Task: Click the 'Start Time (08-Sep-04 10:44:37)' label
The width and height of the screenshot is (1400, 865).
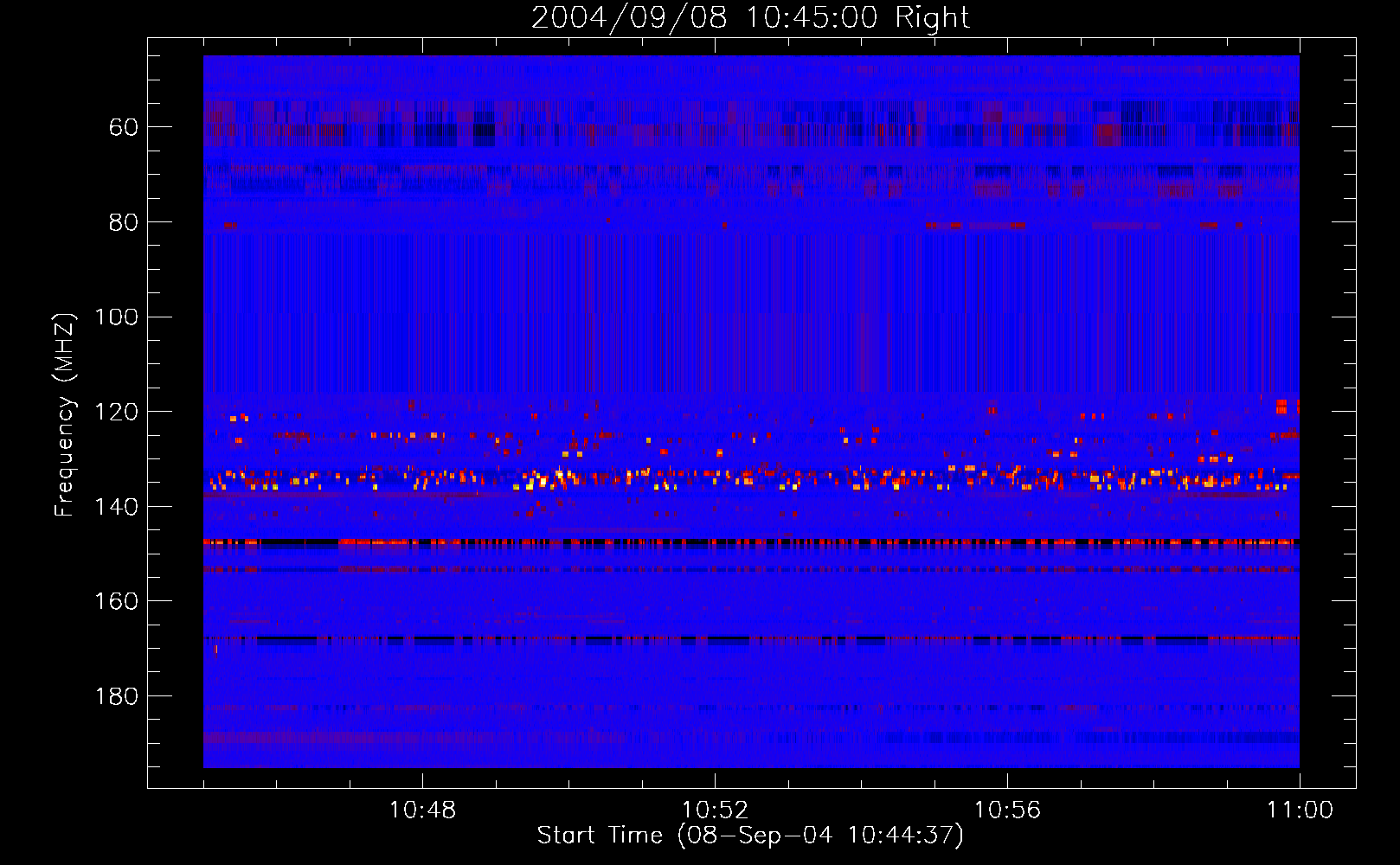Action: 750,836
